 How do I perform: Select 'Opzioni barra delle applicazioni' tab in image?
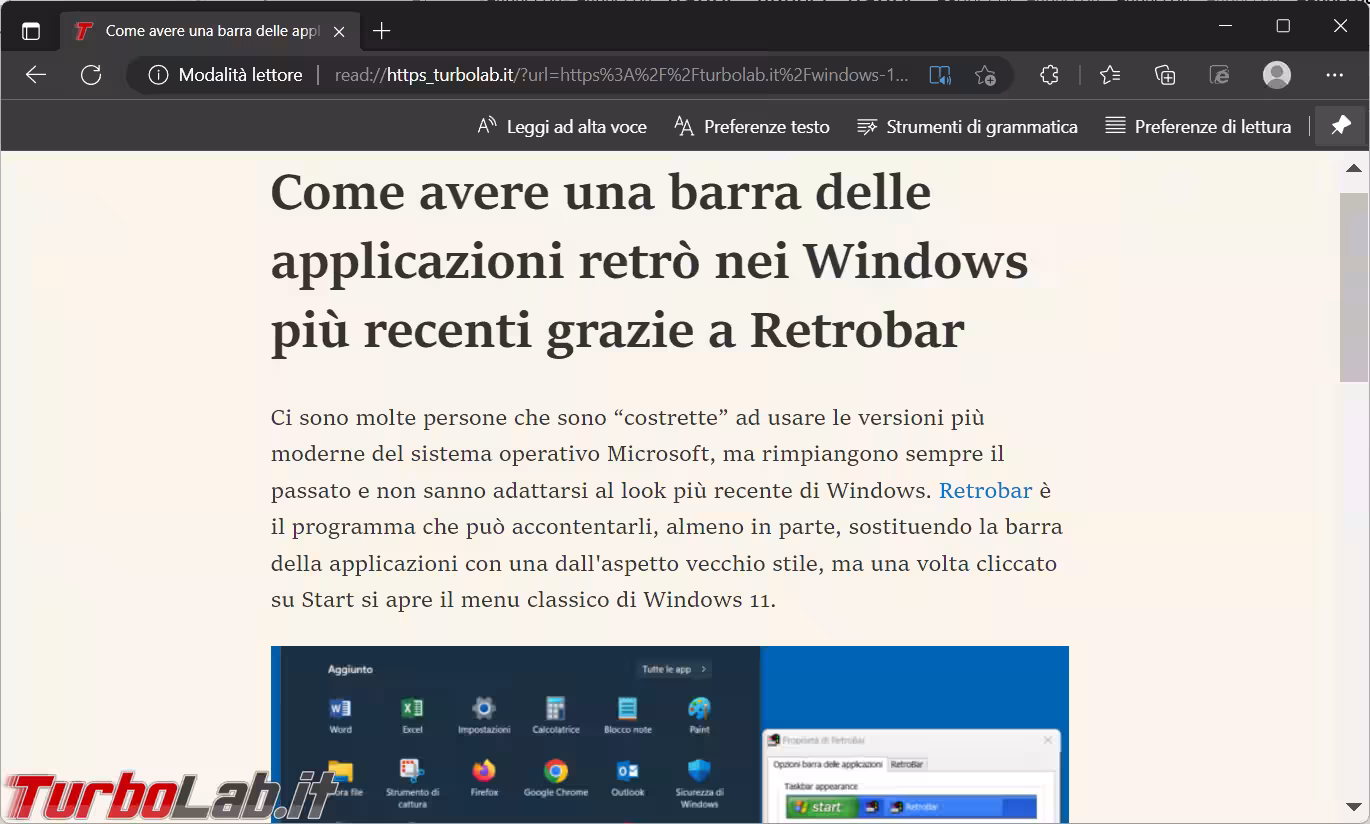click(x=827, y=764)
